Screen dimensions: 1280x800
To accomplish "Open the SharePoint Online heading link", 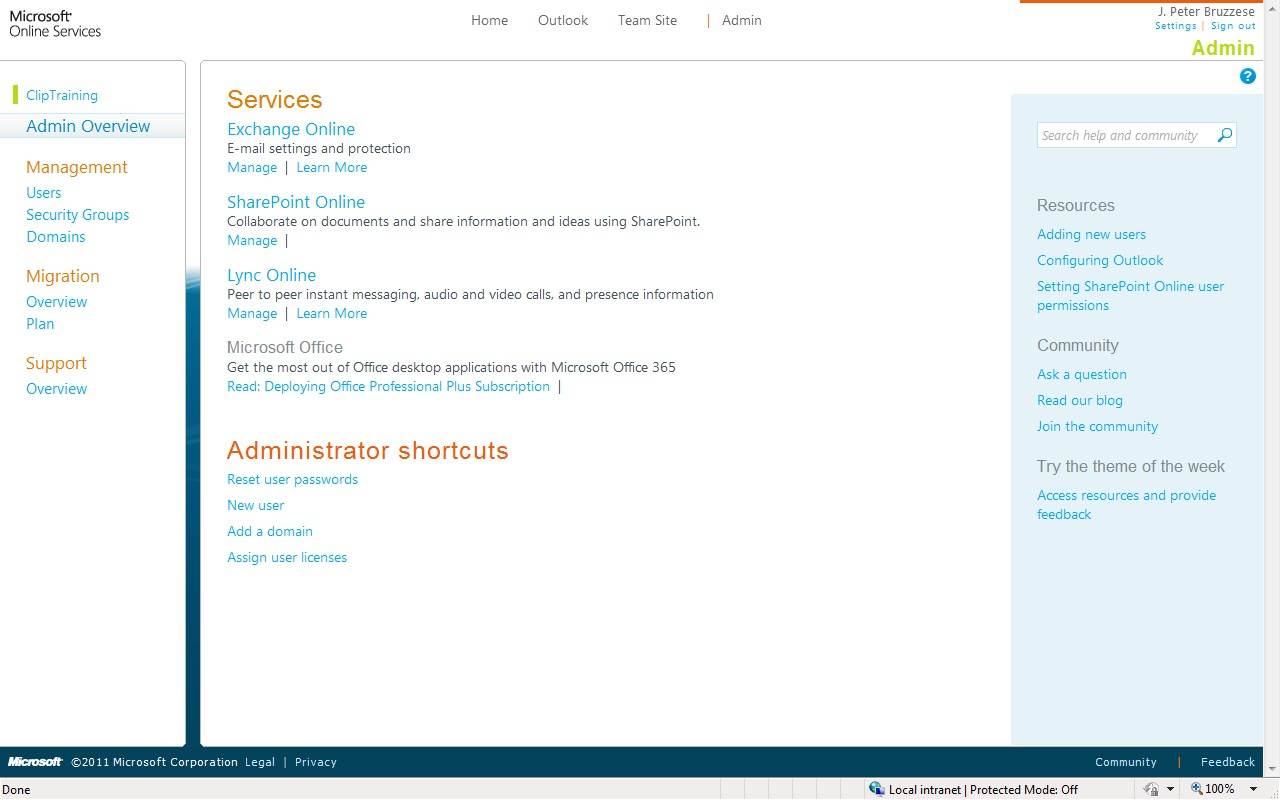I will (x=296, y=202).
